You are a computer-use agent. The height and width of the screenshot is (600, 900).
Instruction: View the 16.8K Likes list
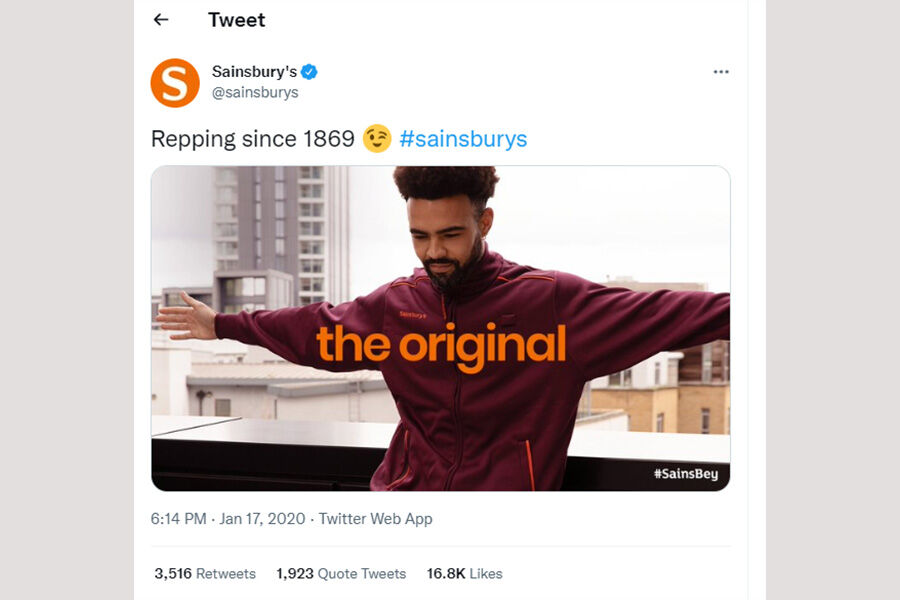click(x=466, y=573)
